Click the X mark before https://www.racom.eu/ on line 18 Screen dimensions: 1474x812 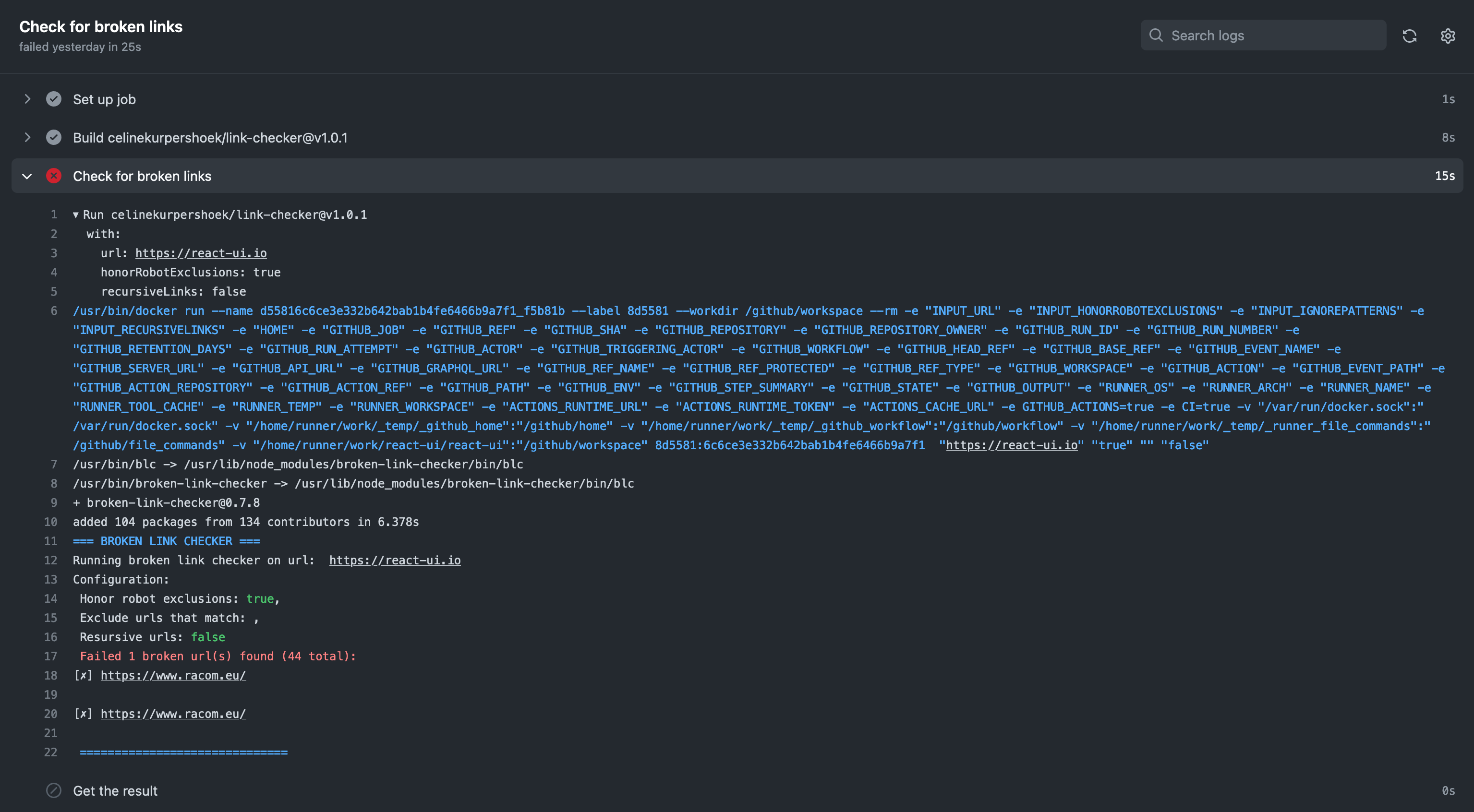84,675
